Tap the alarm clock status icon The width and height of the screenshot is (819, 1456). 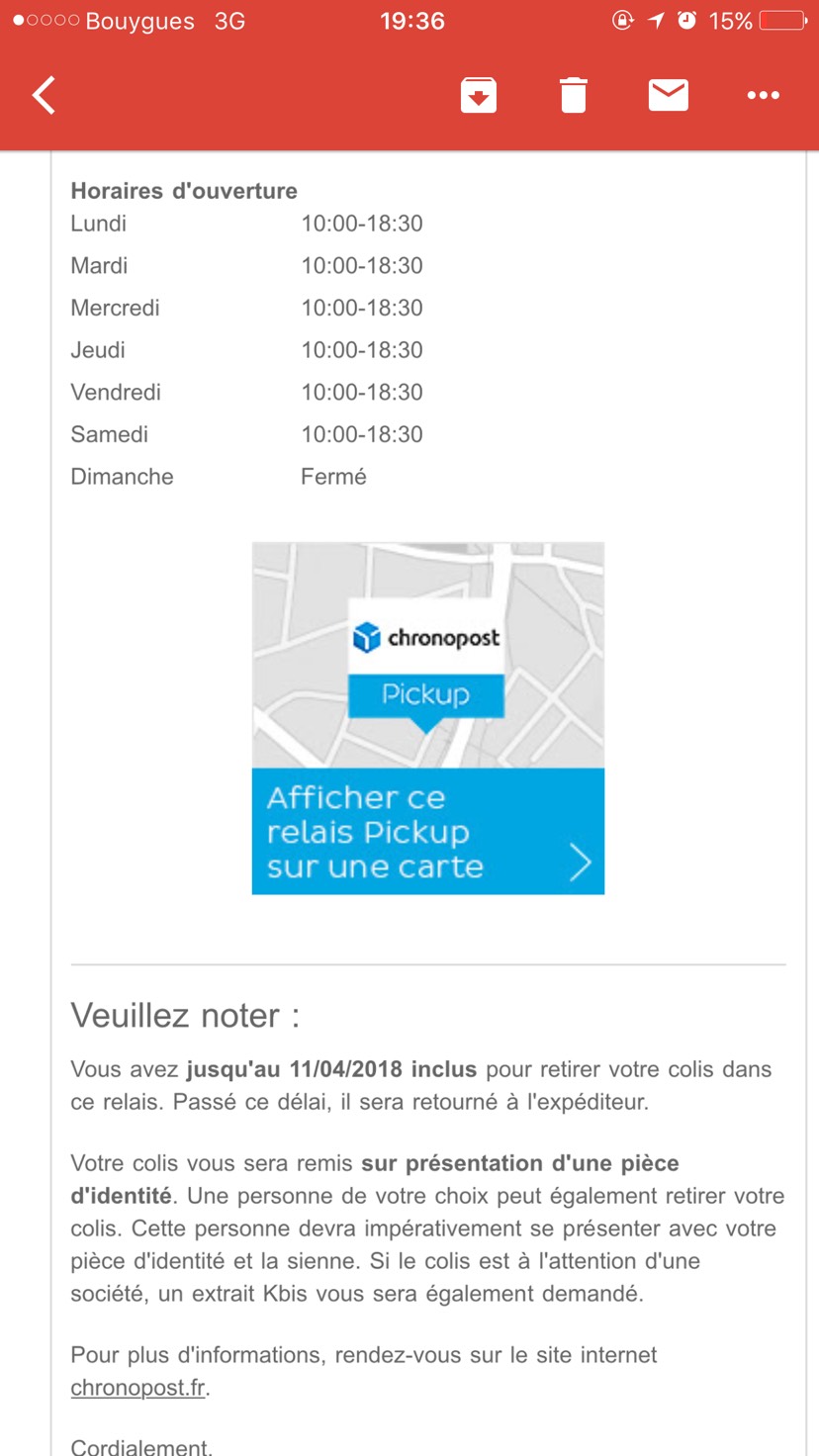click(x=687, y=21)
